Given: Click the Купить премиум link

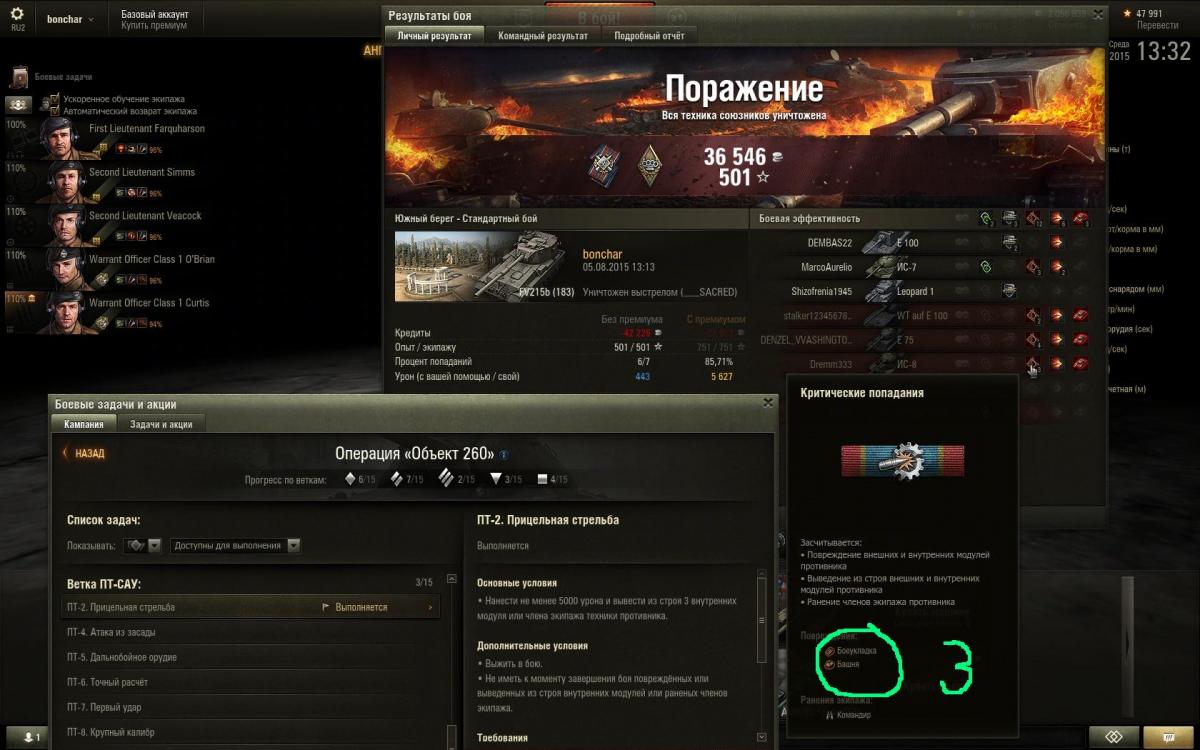Looking at the screenshot, I should point(153,26).
